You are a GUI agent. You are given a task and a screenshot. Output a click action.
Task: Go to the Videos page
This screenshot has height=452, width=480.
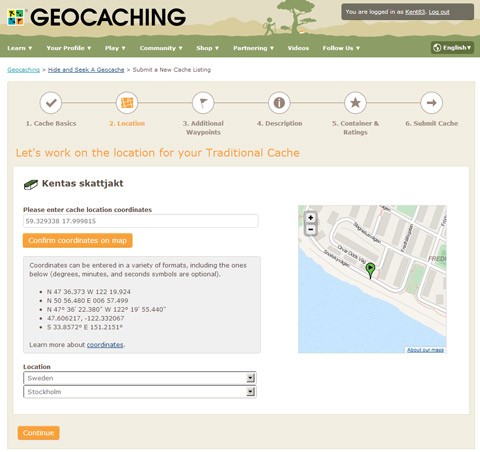298,48
